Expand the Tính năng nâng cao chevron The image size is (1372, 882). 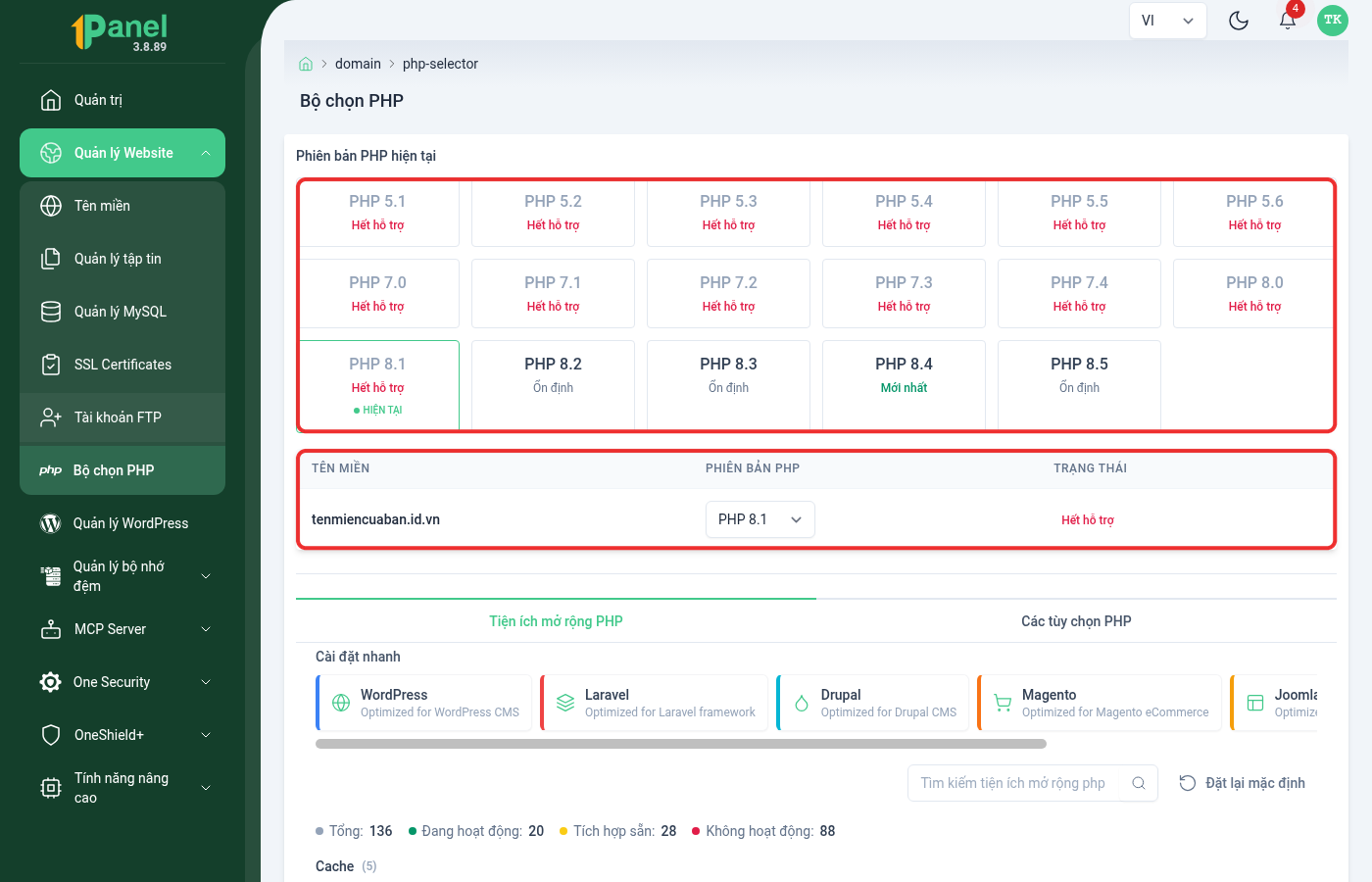206,788
